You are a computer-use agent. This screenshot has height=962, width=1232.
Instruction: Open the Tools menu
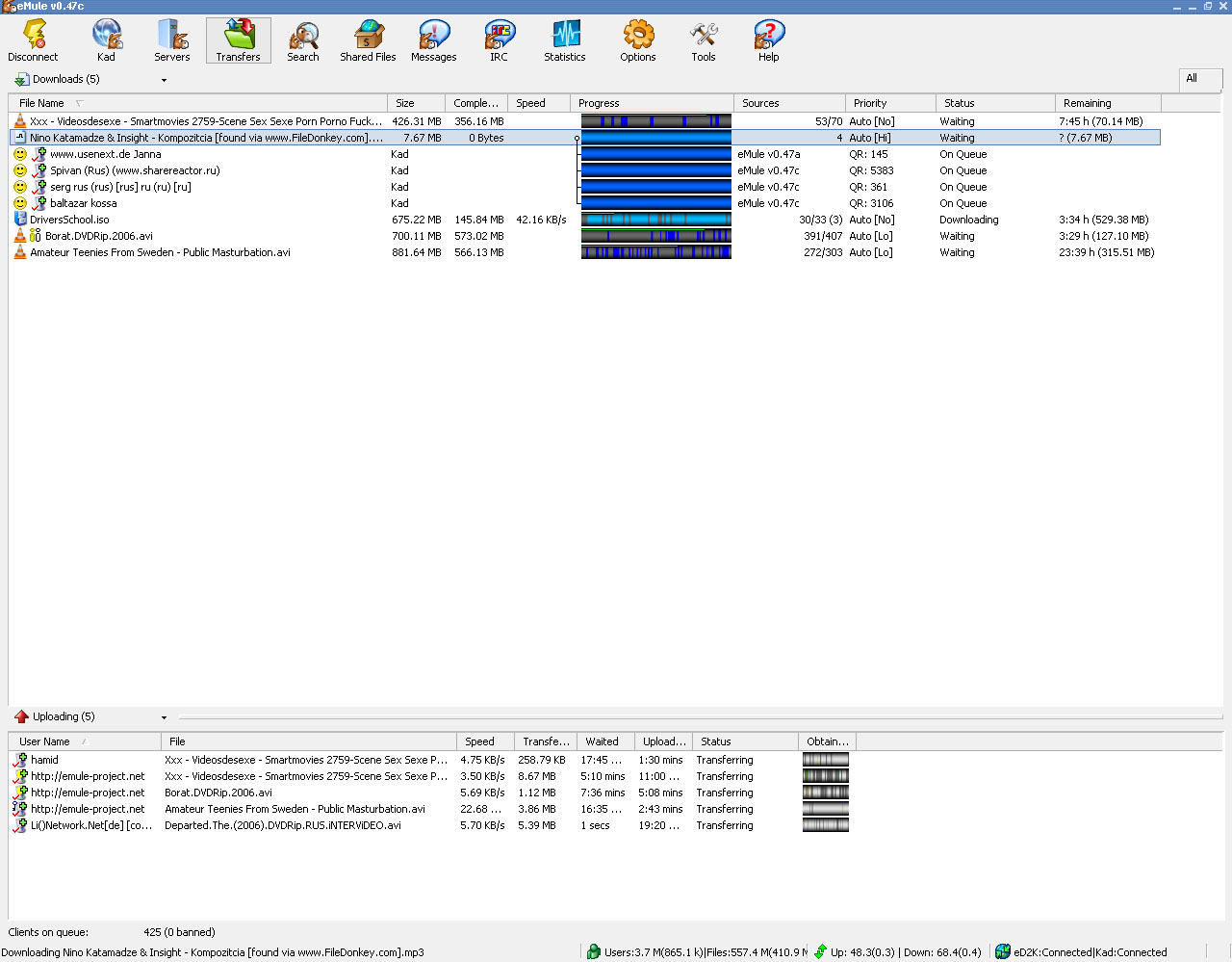coord(704,40)
